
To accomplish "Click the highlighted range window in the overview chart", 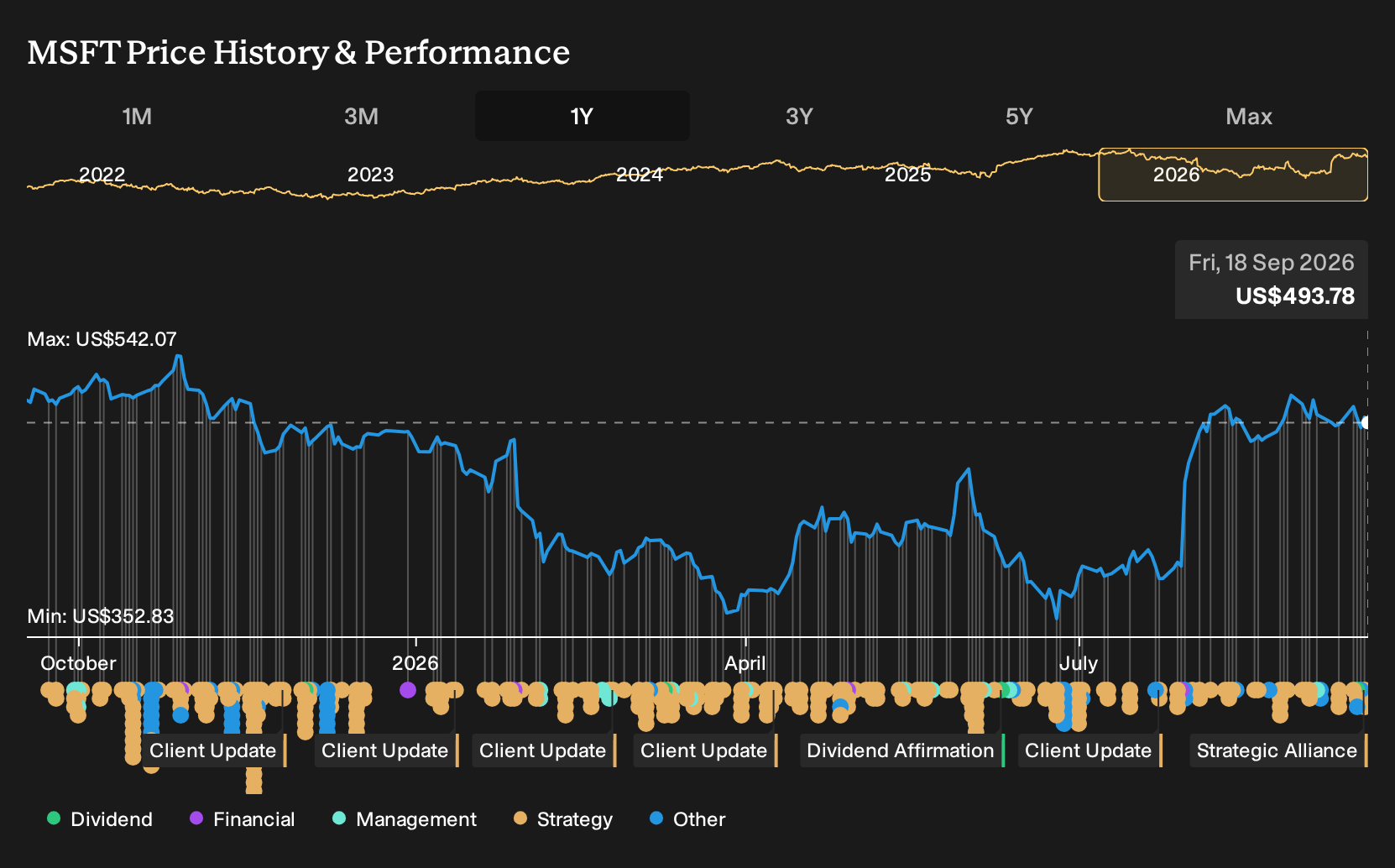I will tap(1233, 175).
